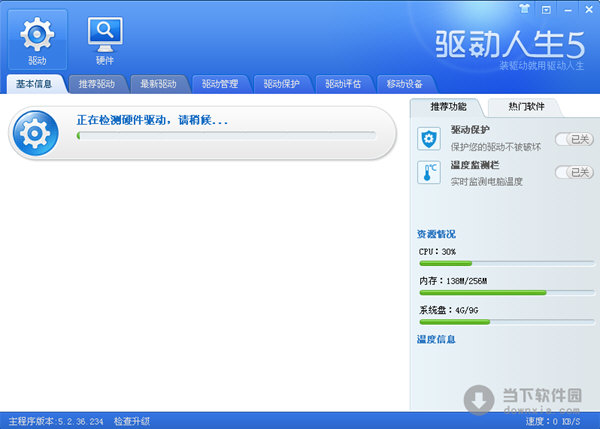Toggle the 温度监测栏 switch on

point(574,172)
